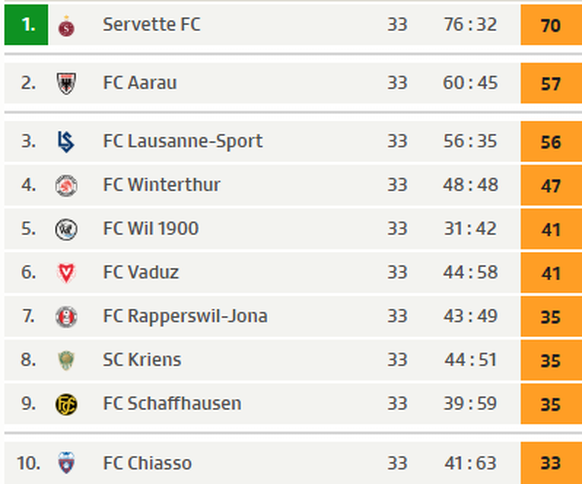Click the FC Rapperswil-Jona crest

[x=66, y=317]
